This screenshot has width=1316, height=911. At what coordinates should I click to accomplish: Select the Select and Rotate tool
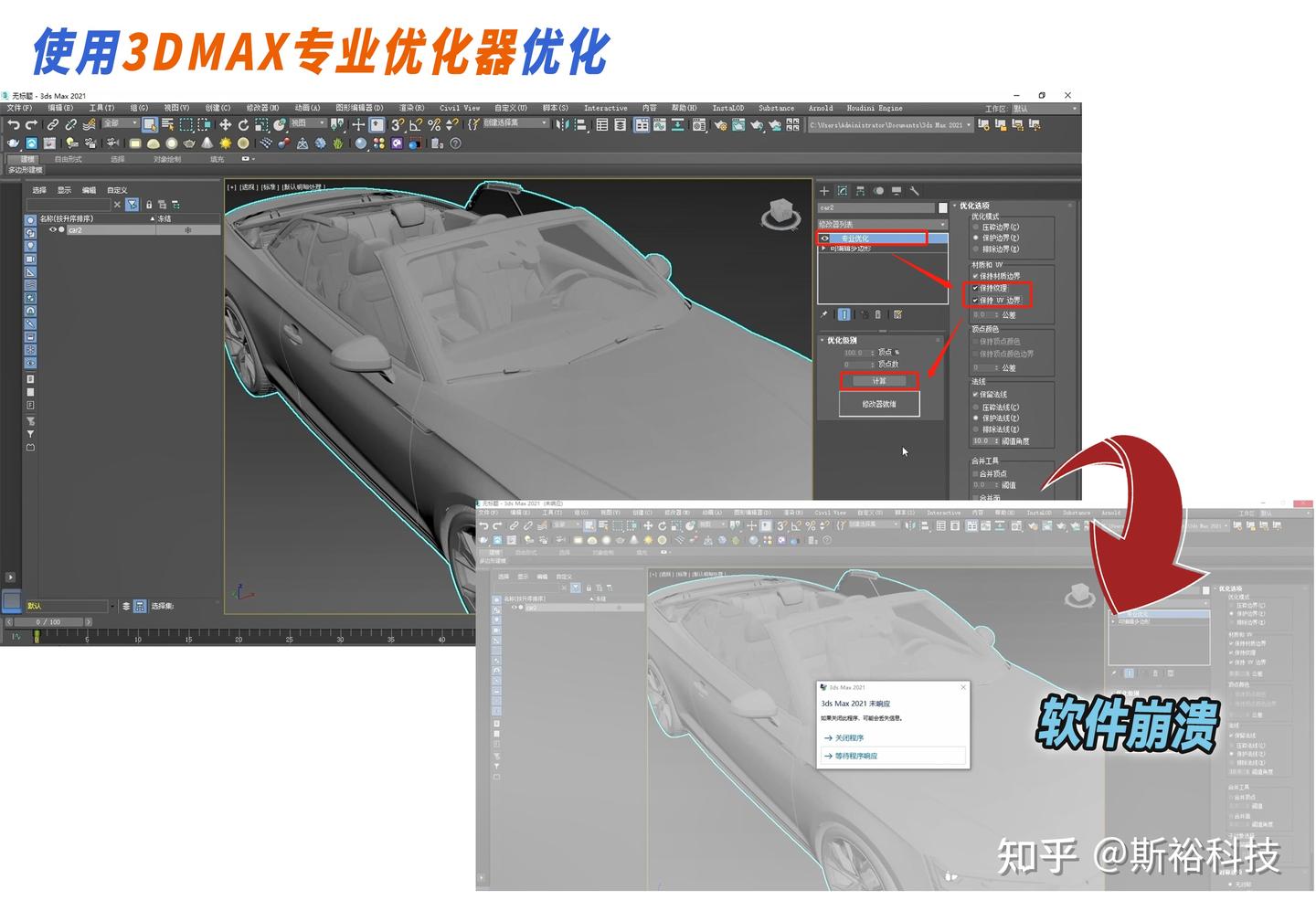point(243,124)
